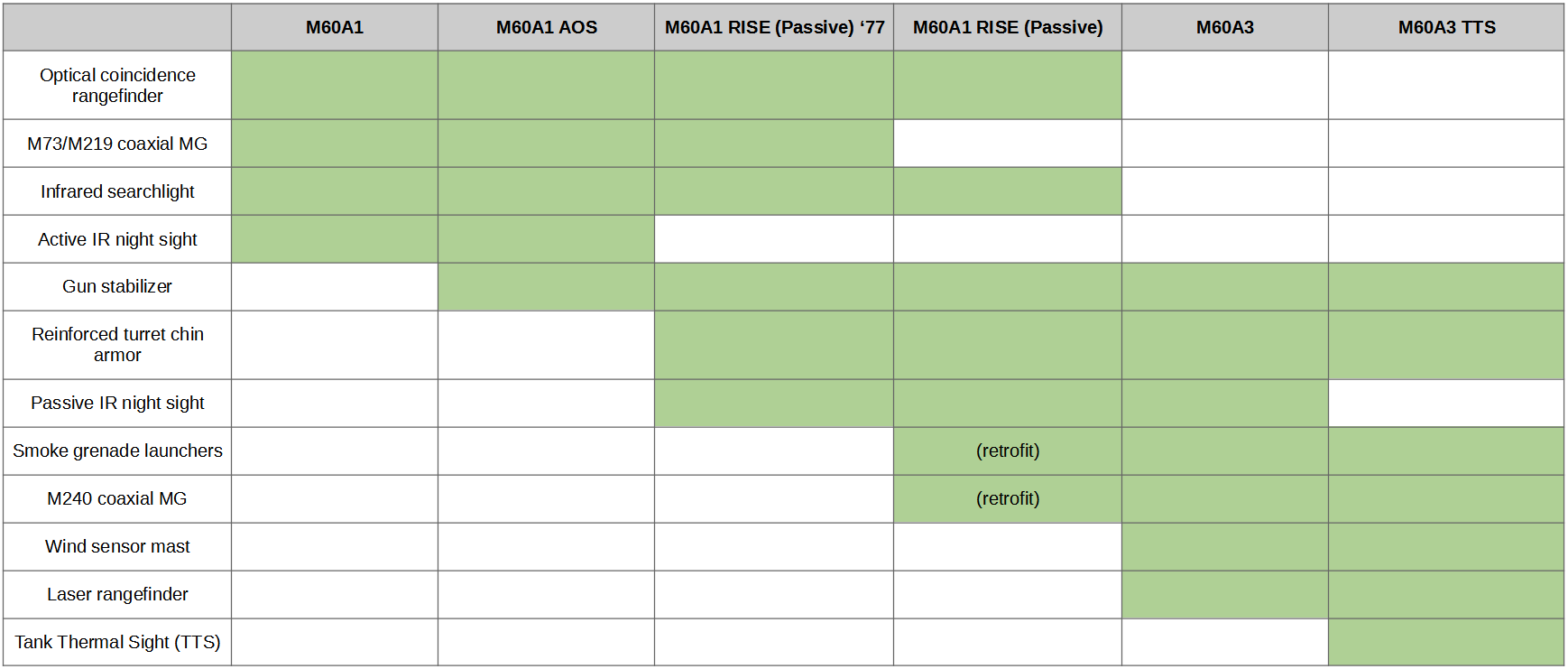Click the M60A3 column header
Image resolution: width=1568 pixels, height=669 pixels.
click(x=1225, y=27)
